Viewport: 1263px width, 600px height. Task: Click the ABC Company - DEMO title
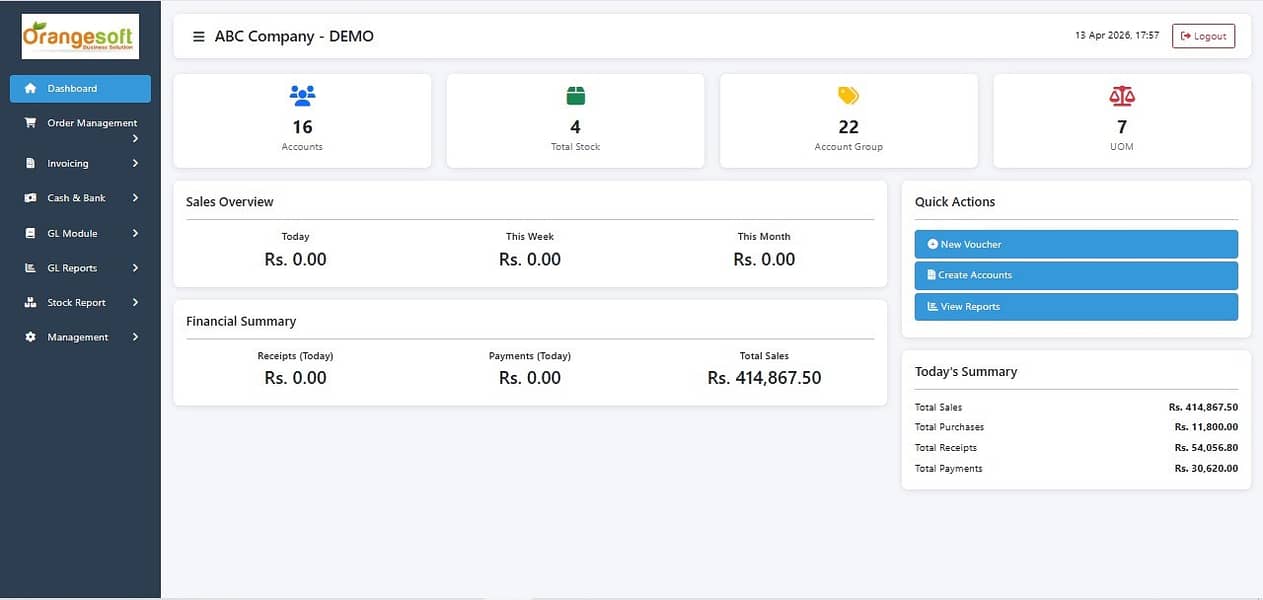coord(294,36)
